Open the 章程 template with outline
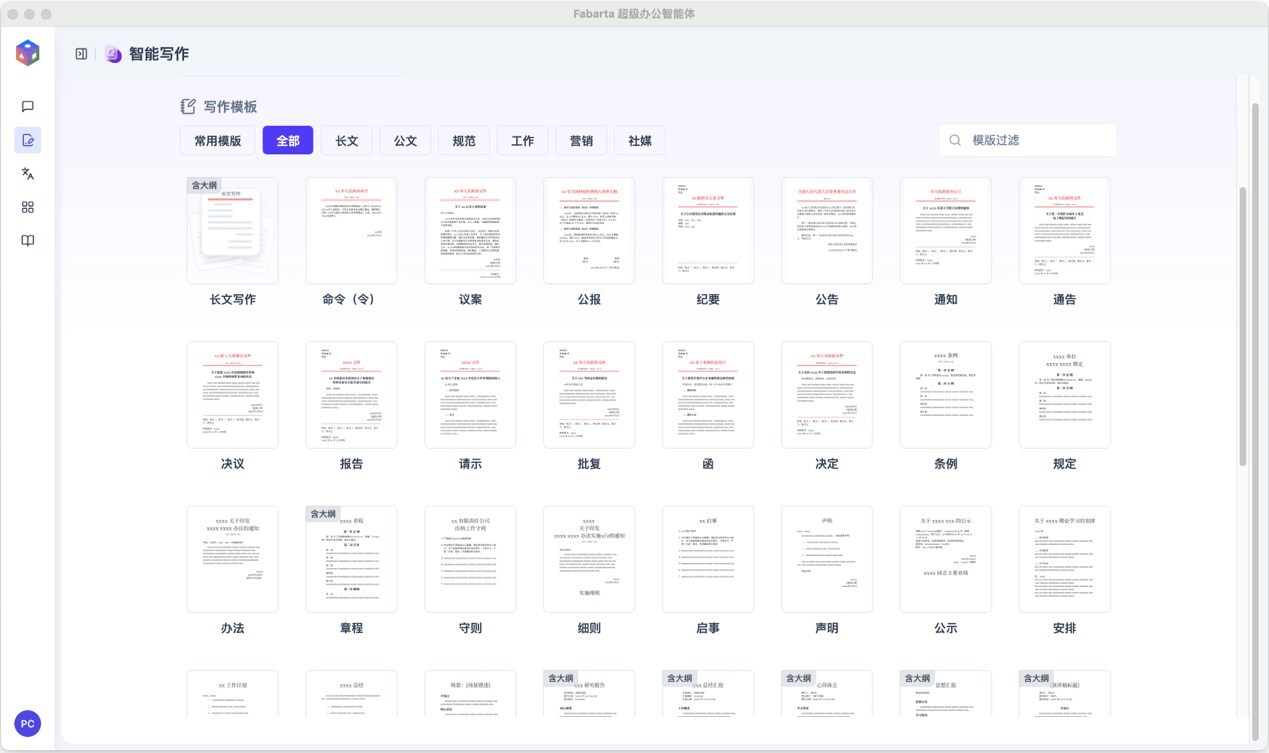The image size is (1269, 753). point(351,559)
